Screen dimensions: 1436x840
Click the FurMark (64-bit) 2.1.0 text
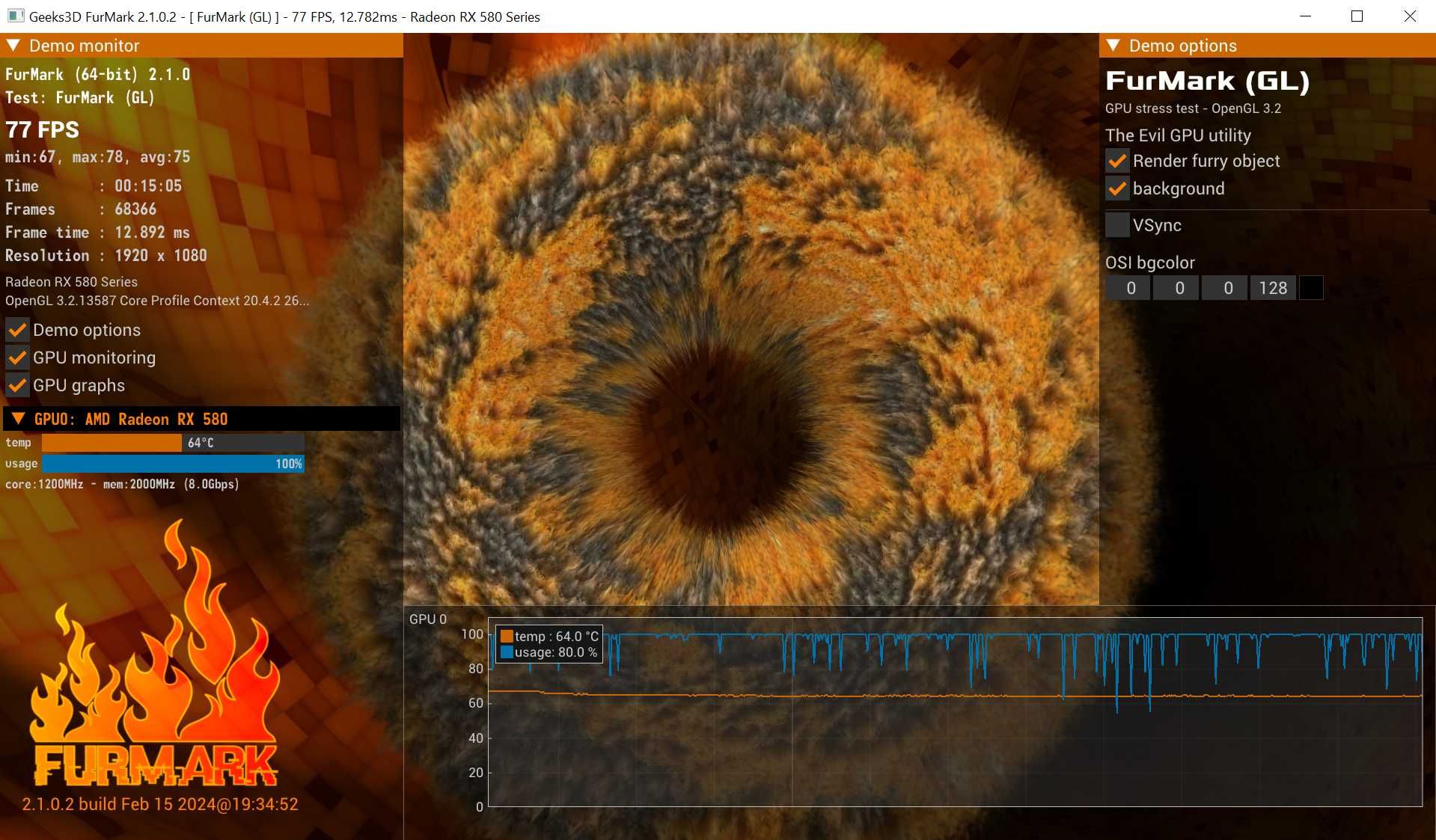tap(98, 75)
